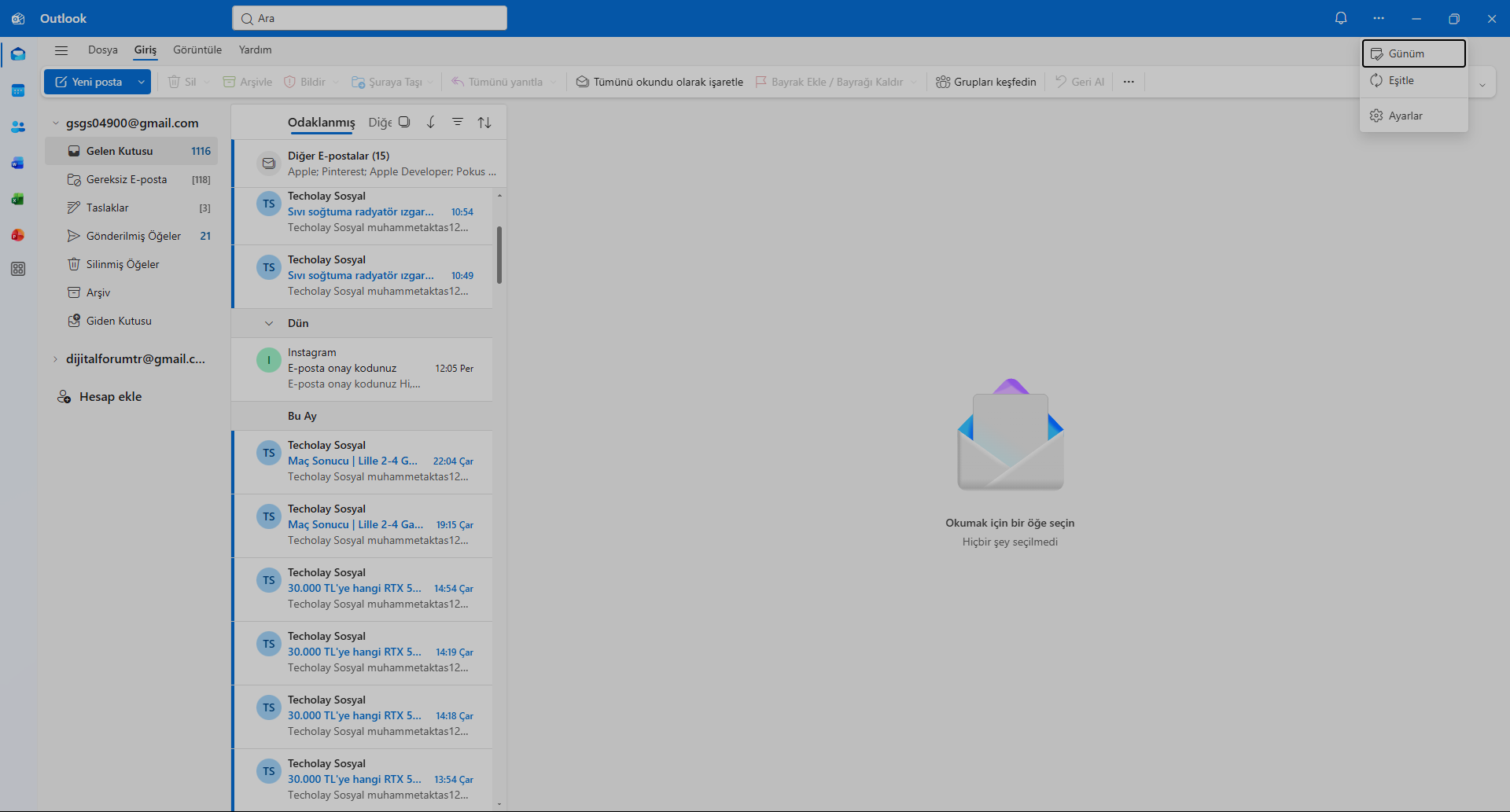Viewport: 1510px width, 812px height.
Task: Open the filter icon in the message list header
Action: (458, 122)
